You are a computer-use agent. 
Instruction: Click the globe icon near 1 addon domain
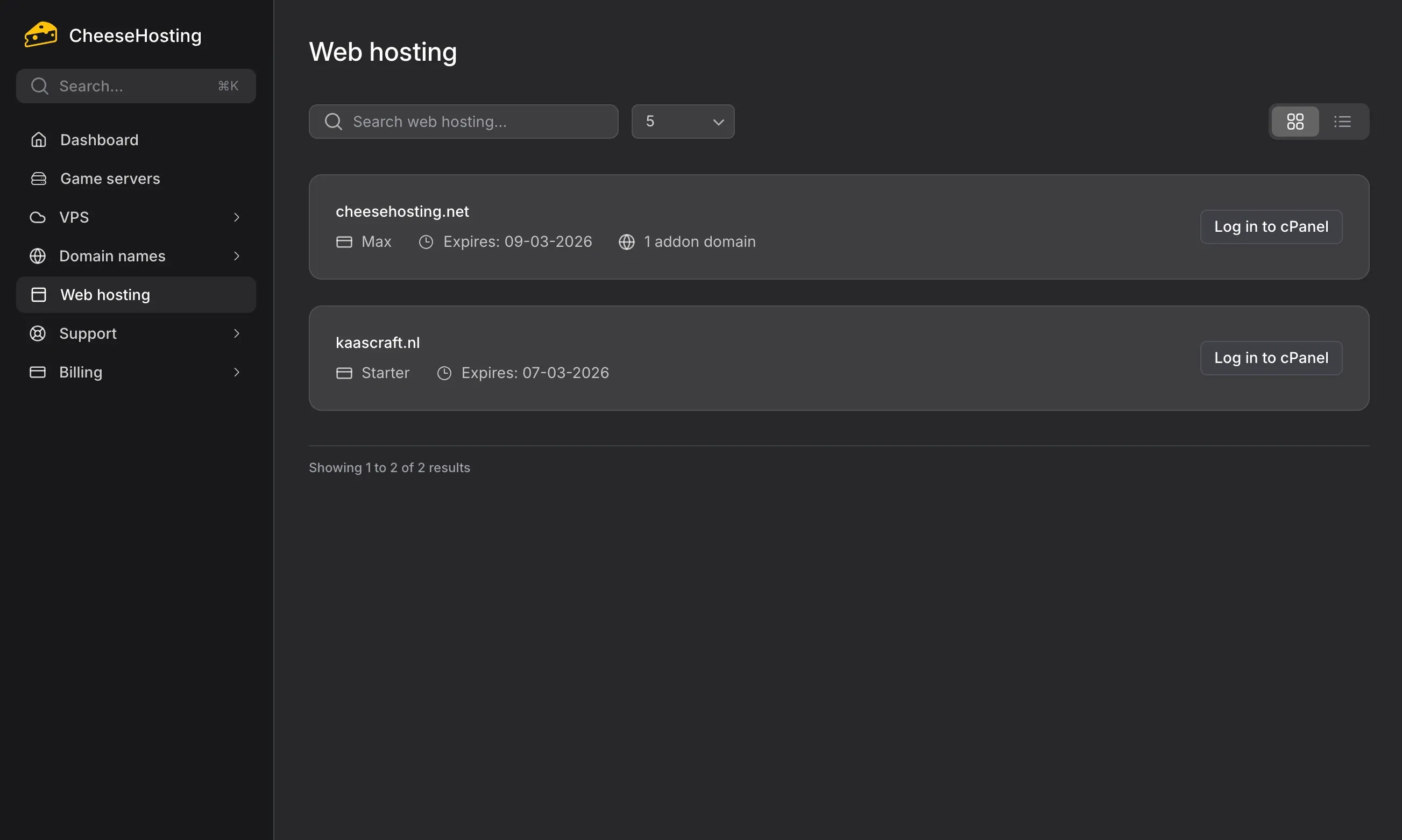coord(626,241)
